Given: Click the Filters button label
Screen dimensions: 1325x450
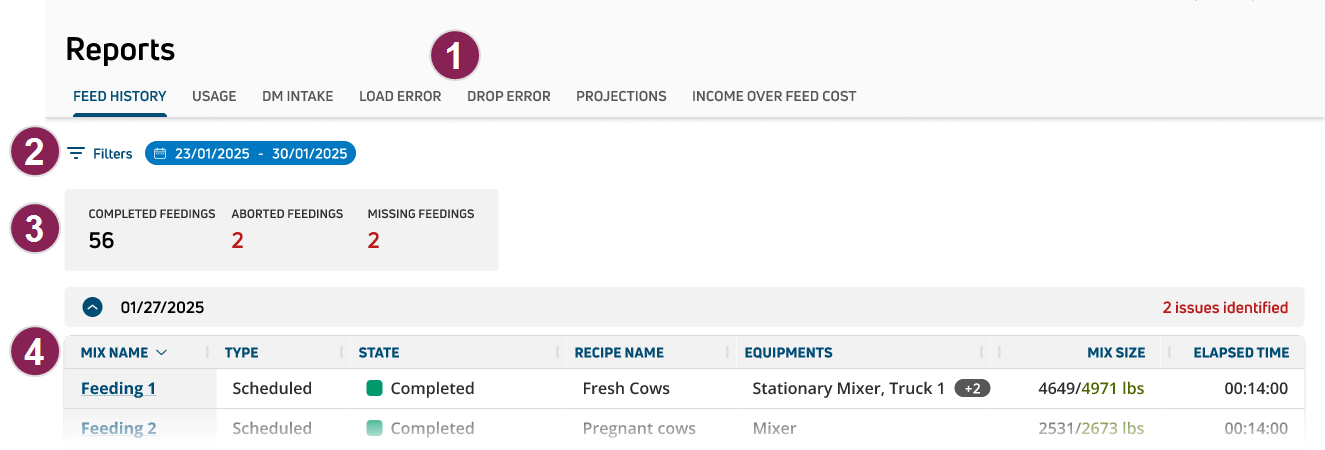Looking at the screenshot, I should (112, 154).
